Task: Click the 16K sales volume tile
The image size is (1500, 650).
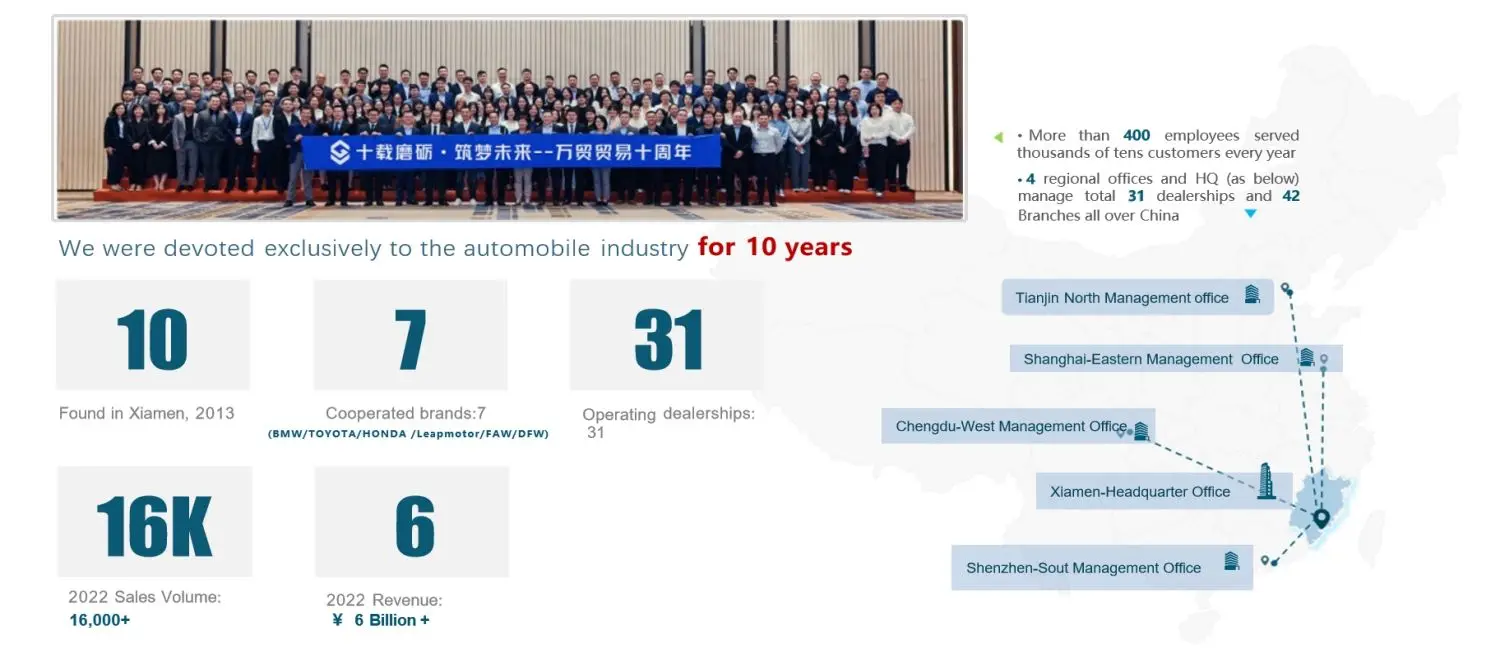Action: (154, 521)
